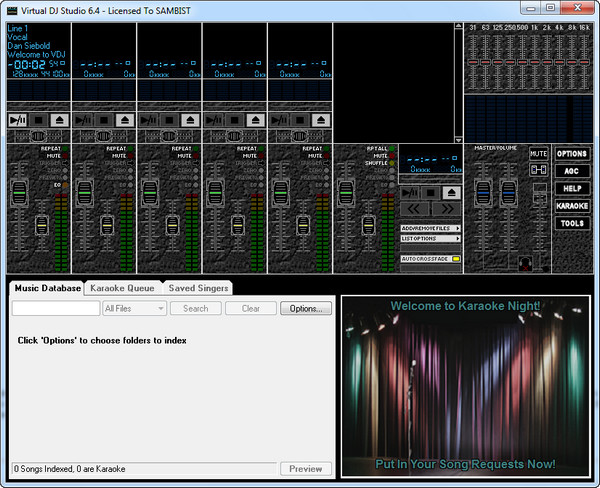600x488 pixels.
Task: Switch to the Karaoke Queue tab
Action: click(122, 288)
